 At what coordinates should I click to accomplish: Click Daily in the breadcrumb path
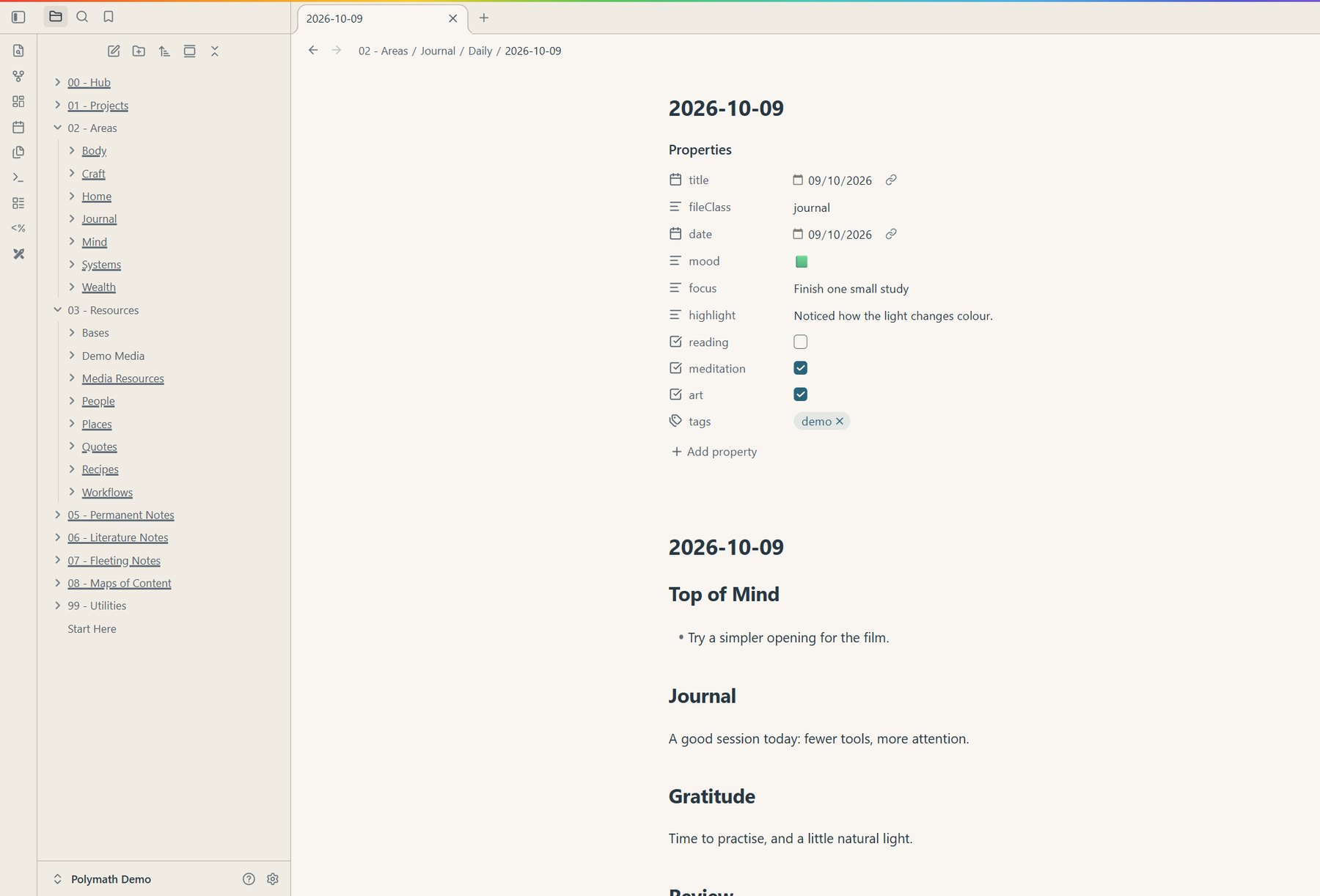[x=480, y=51]
